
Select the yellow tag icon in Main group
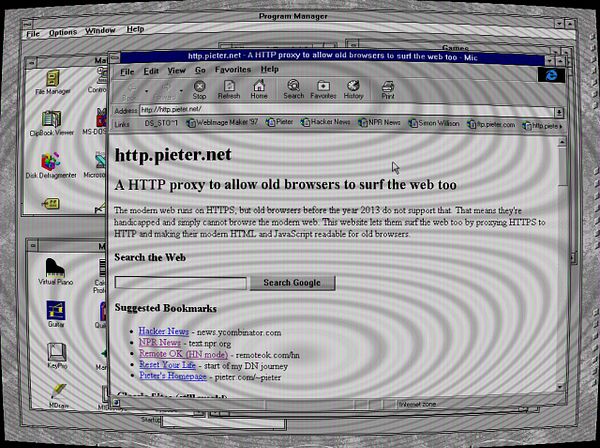[50, 204]
